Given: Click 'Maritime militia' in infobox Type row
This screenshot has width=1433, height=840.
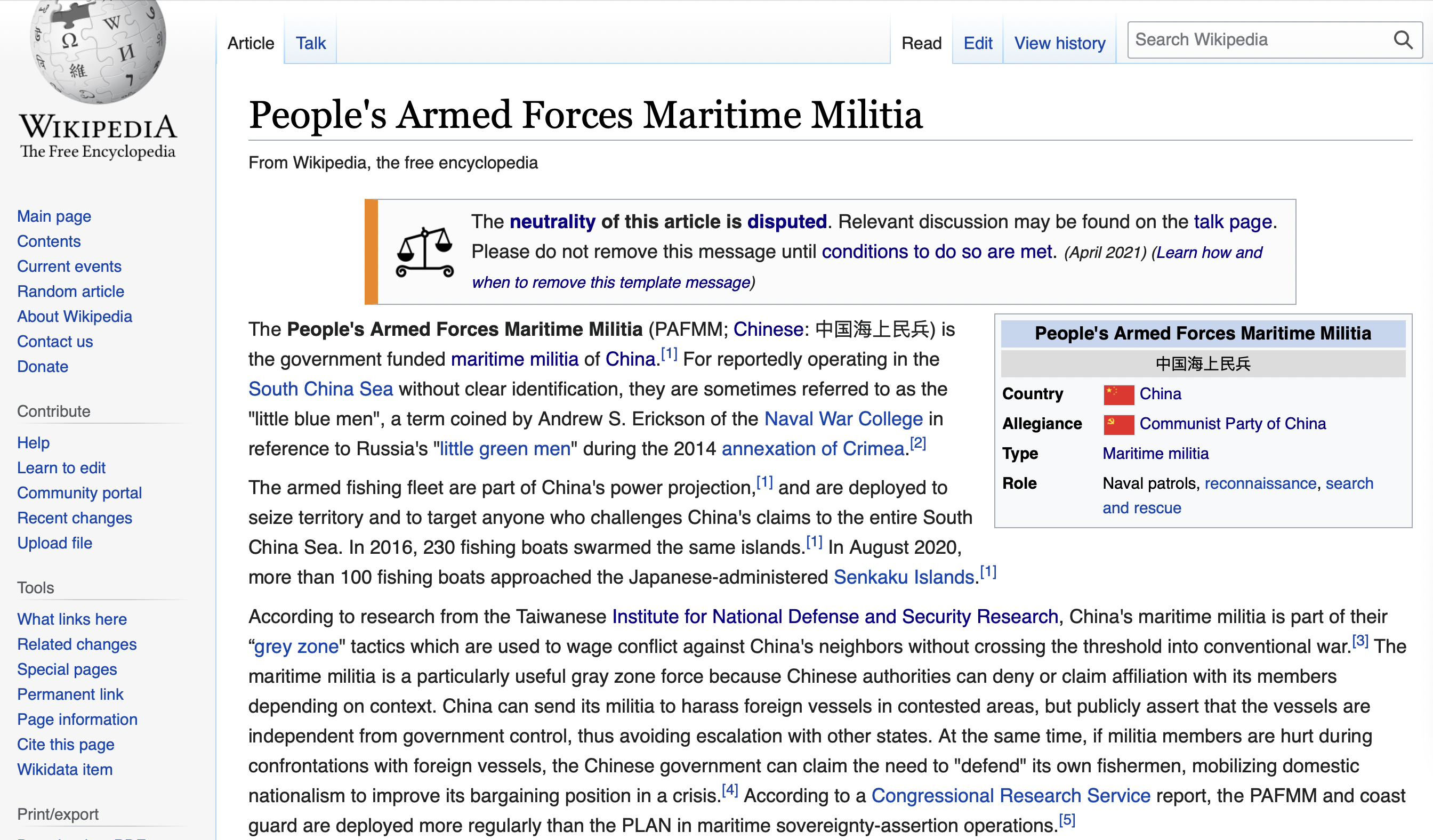Looking at the screenshot, I should pyautogui.click(x=1155, y=453).
